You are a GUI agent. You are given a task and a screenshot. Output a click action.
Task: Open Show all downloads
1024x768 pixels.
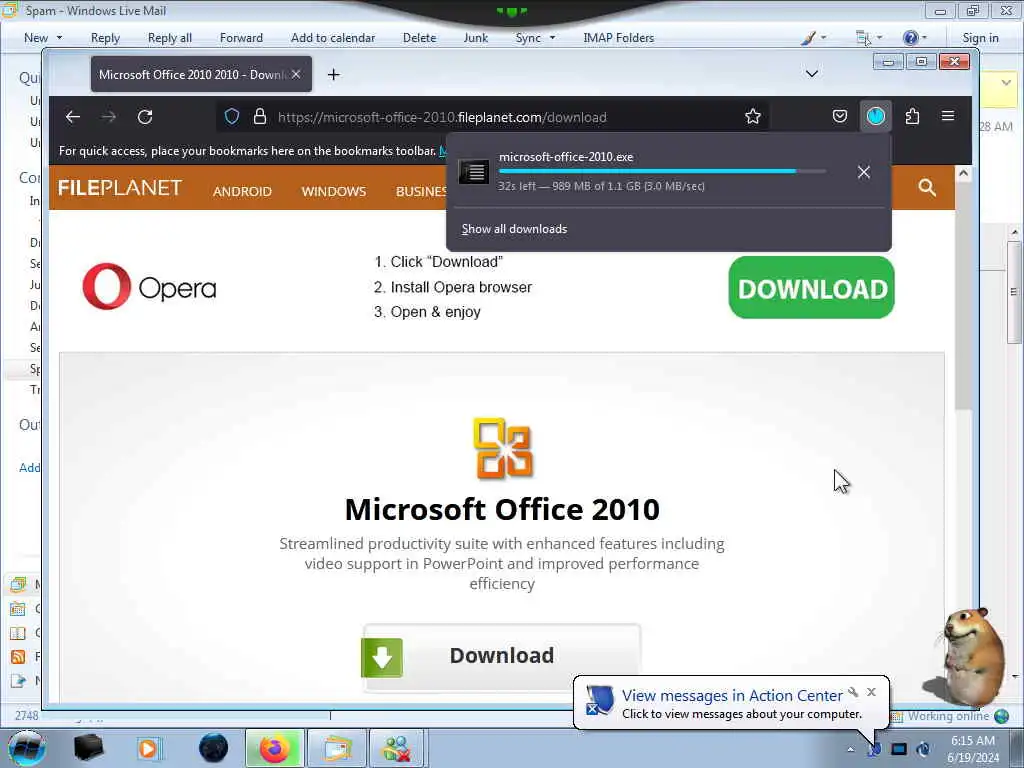click(x=515, y=229)
